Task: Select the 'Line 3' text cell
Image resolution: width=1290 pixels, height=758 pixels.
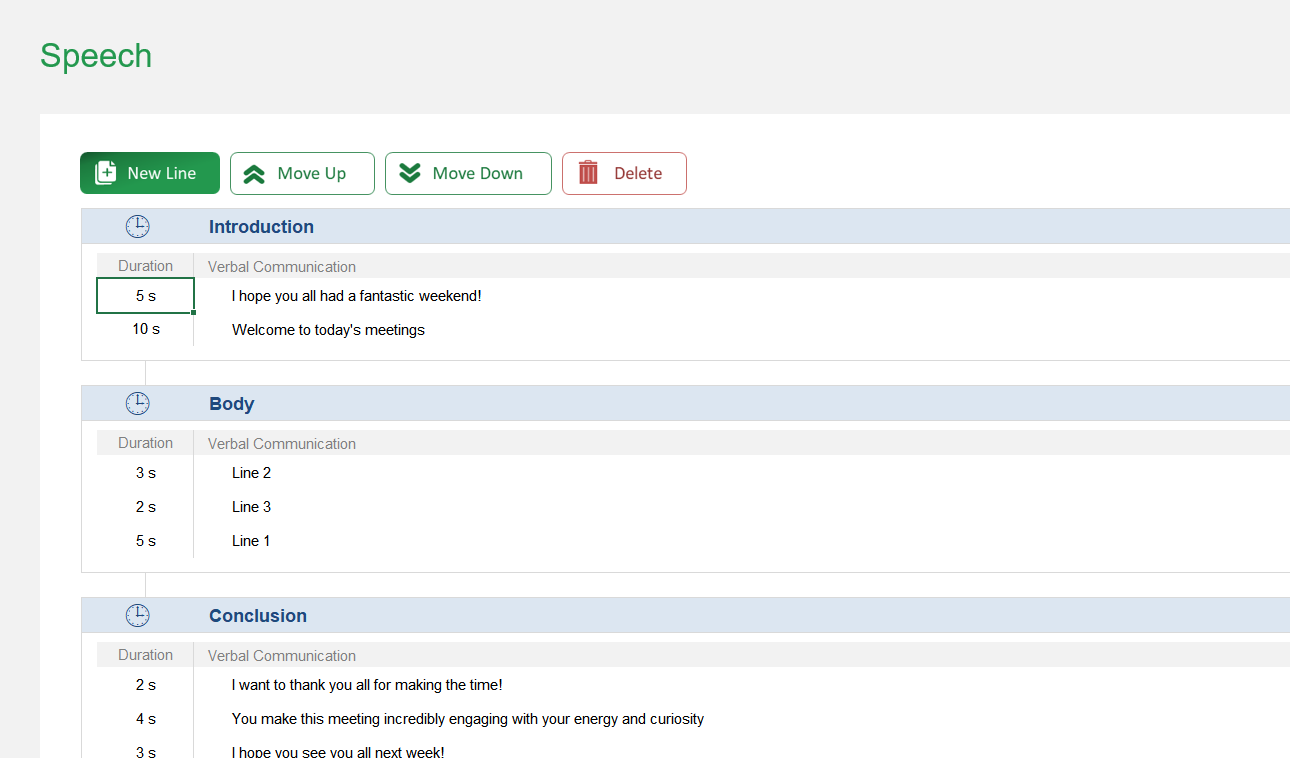Action: tap(251, 507)
